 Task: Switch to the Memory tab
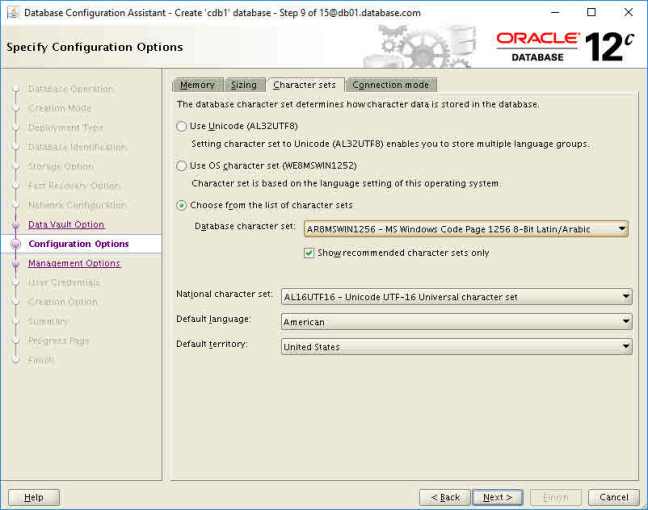(197, 85)
